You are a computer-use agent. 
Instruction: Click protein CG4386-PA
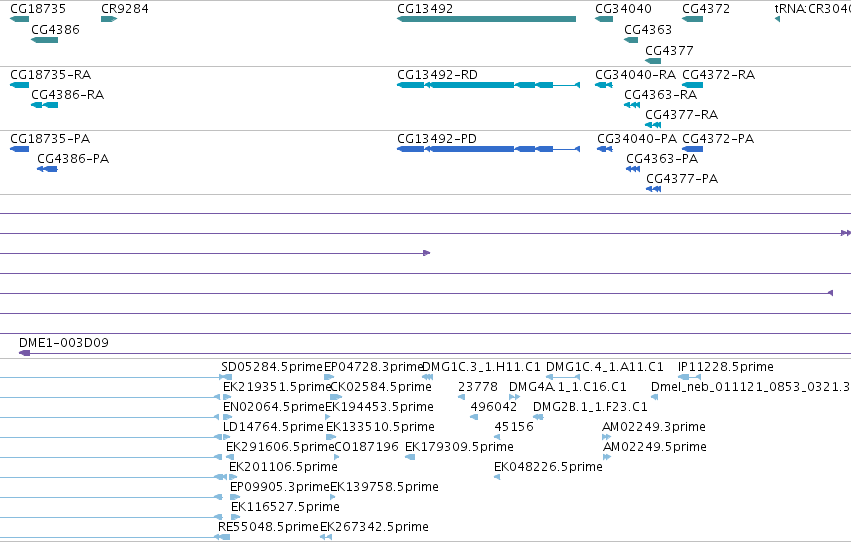(x=47, y=169)
